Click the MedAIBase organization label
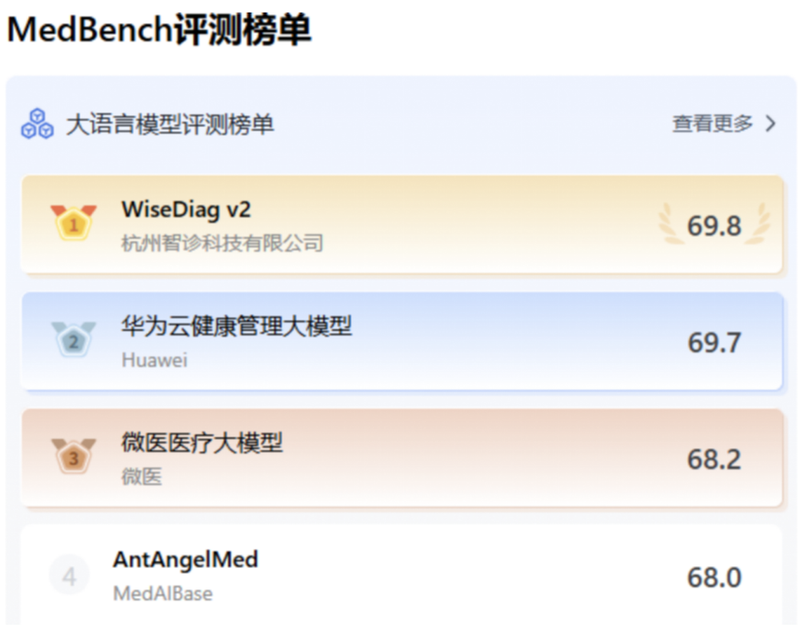Viewport: 800px width, 627px height. click(162, 594)
